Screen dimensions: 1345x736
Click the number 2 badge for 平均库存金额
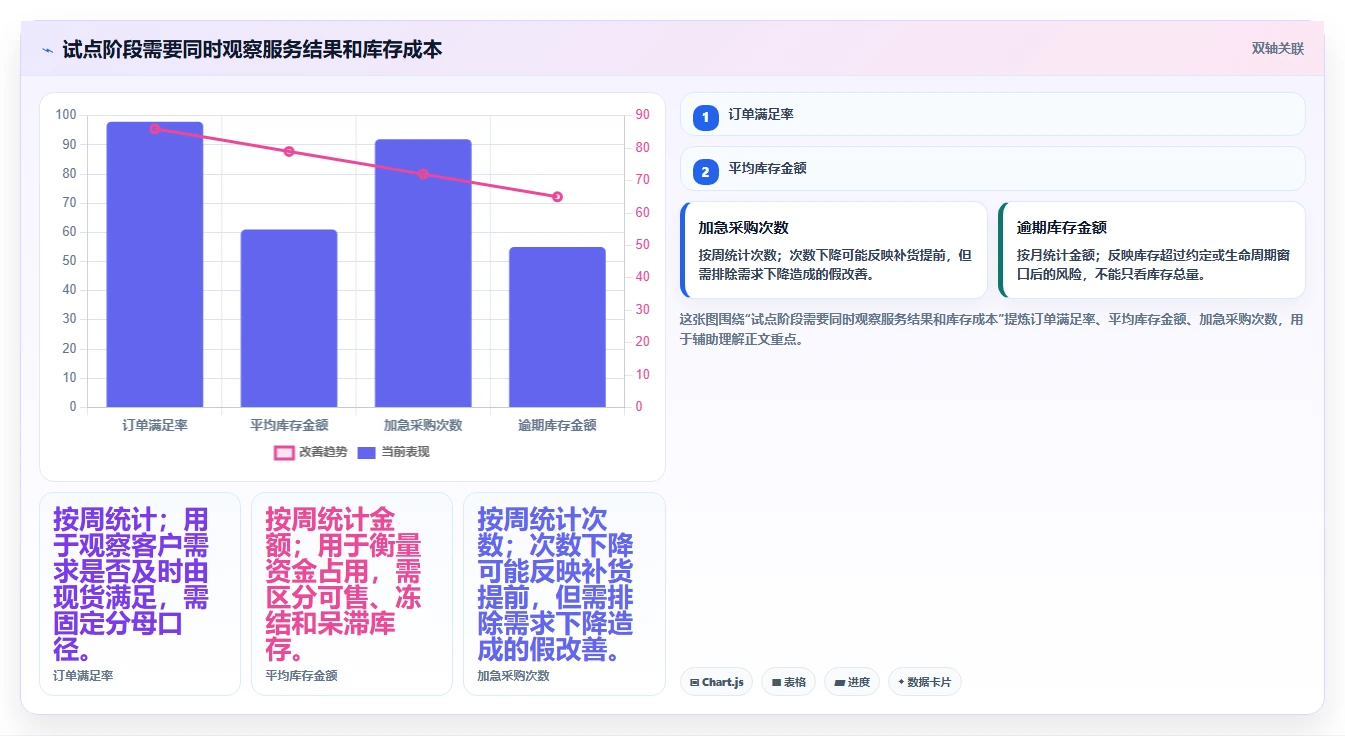click(x=705, y=172)
